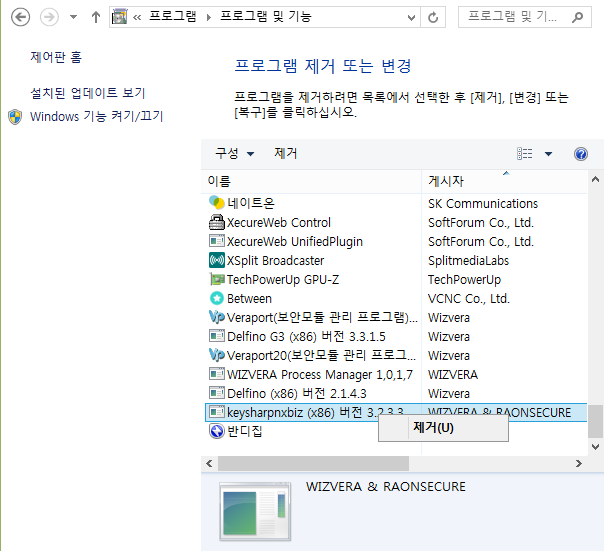Click 프로그램 in the address breadcrumb
Screen dimensions: 604x551
tap(173, 17)
